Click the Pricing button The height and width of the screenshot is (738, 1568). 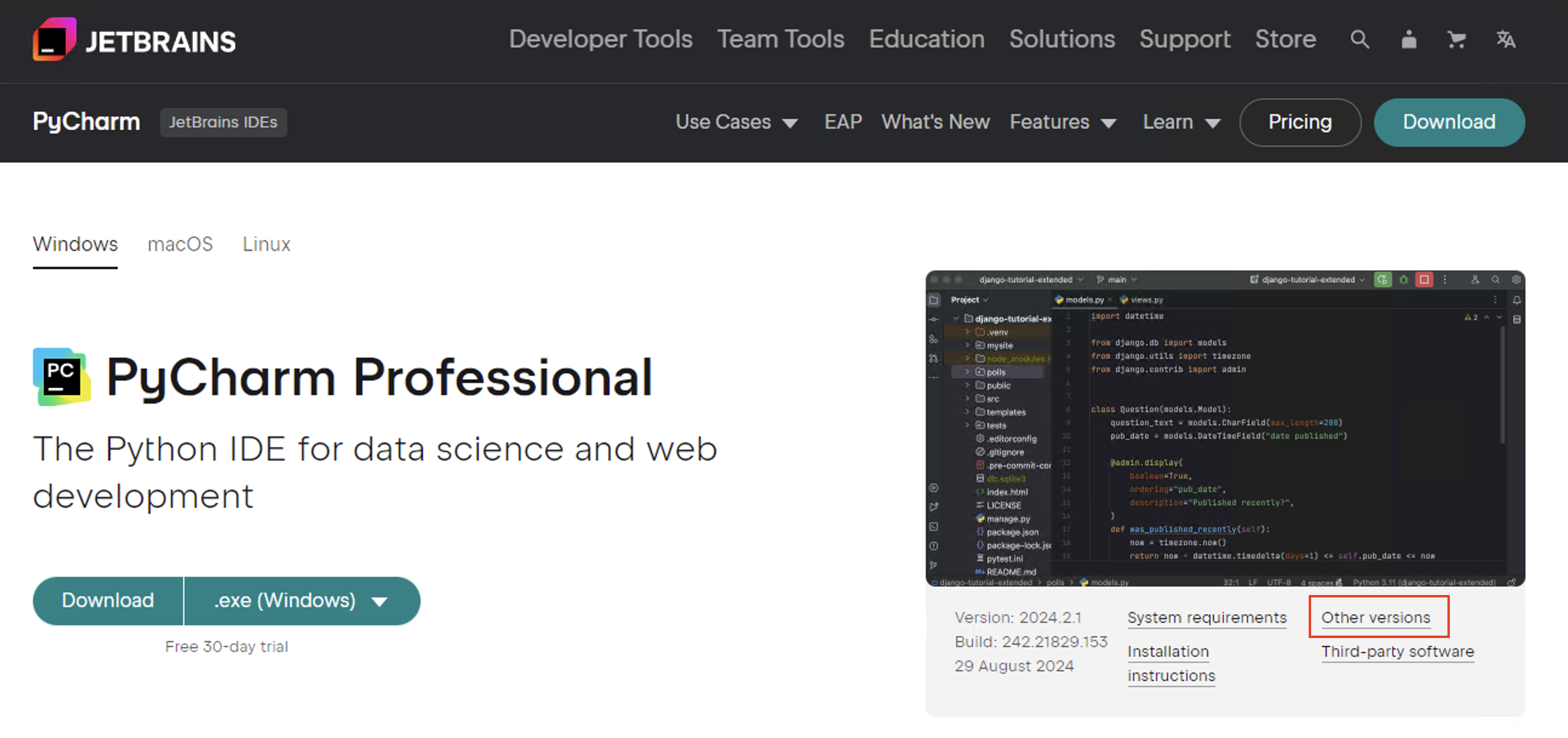[1300, 122]
